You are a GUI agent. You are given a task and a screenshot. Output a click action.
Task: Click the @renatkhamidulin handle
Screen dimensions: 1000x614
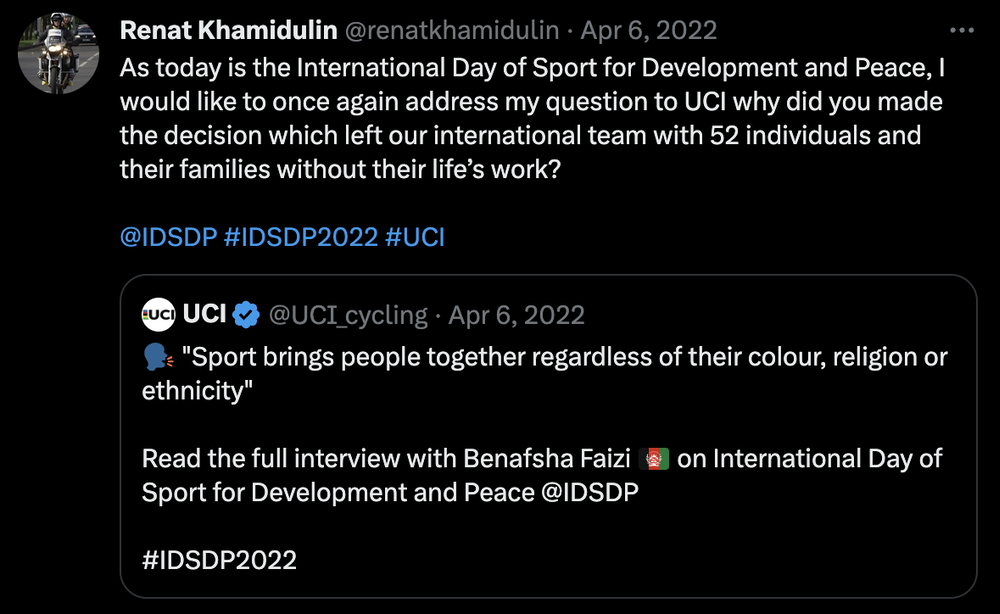(452, 30)
